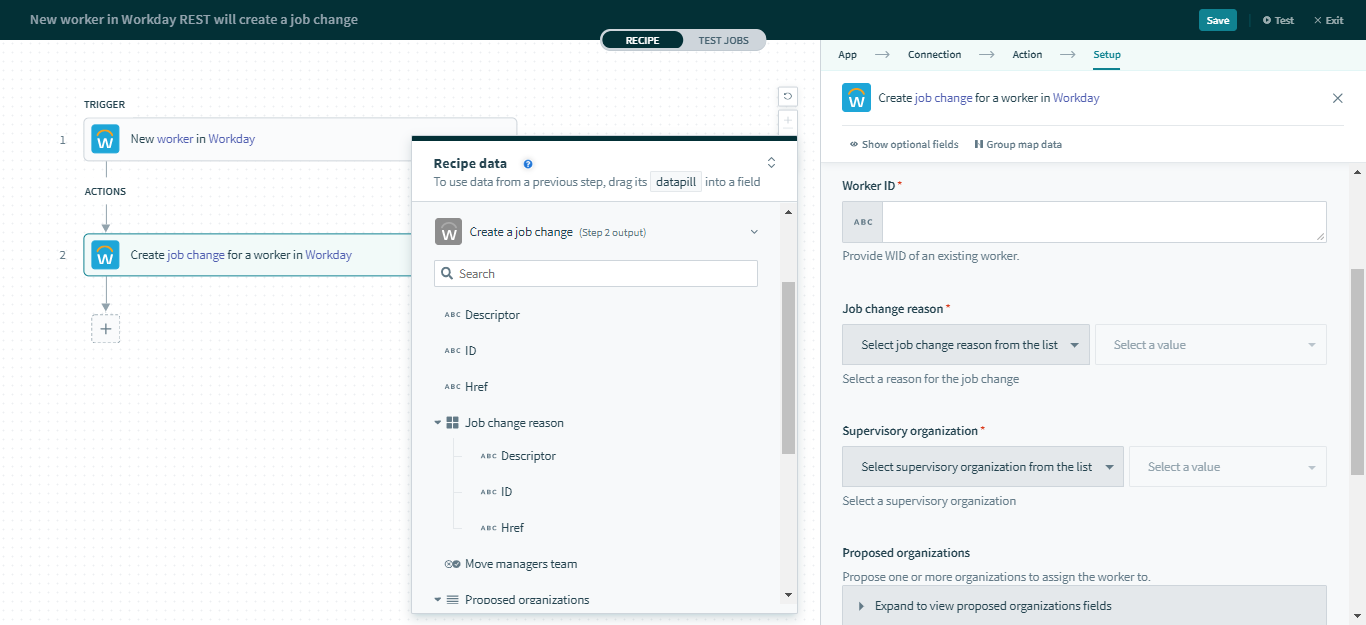
Task: Toggle Show optional fields
Action: tap(903, 145)
